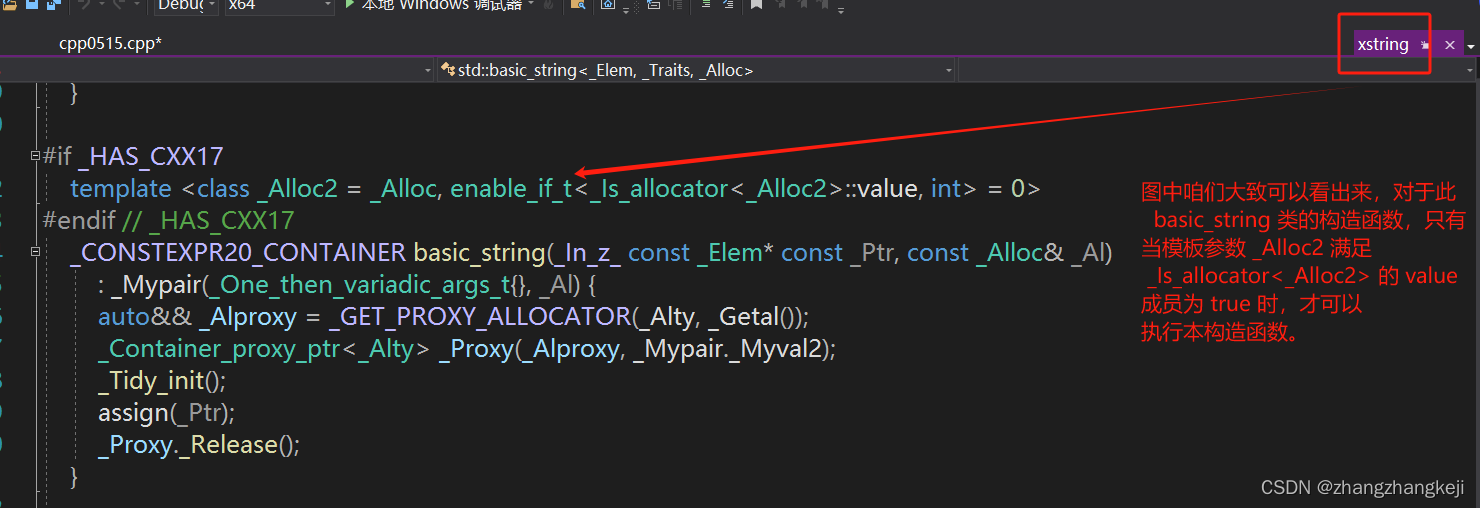Open the x64 platform dropdown
The height and width of the screenshot is (508, 1480).
click(x=279, y=5)
